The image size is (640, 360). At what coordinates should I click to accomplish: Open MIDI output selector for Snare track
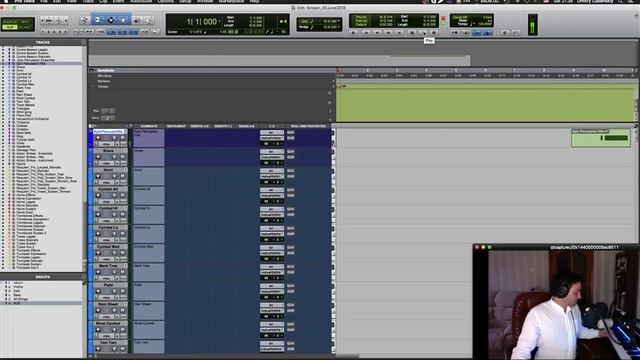point(271,157)
